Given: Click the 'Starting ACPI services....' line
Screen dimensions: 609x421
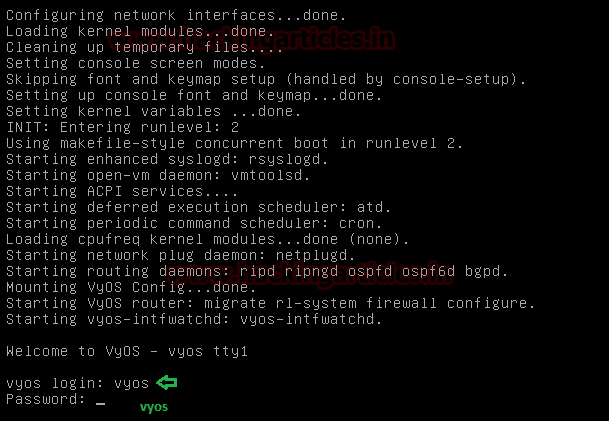Looking at the screenshot, I should tap(122, 191).
